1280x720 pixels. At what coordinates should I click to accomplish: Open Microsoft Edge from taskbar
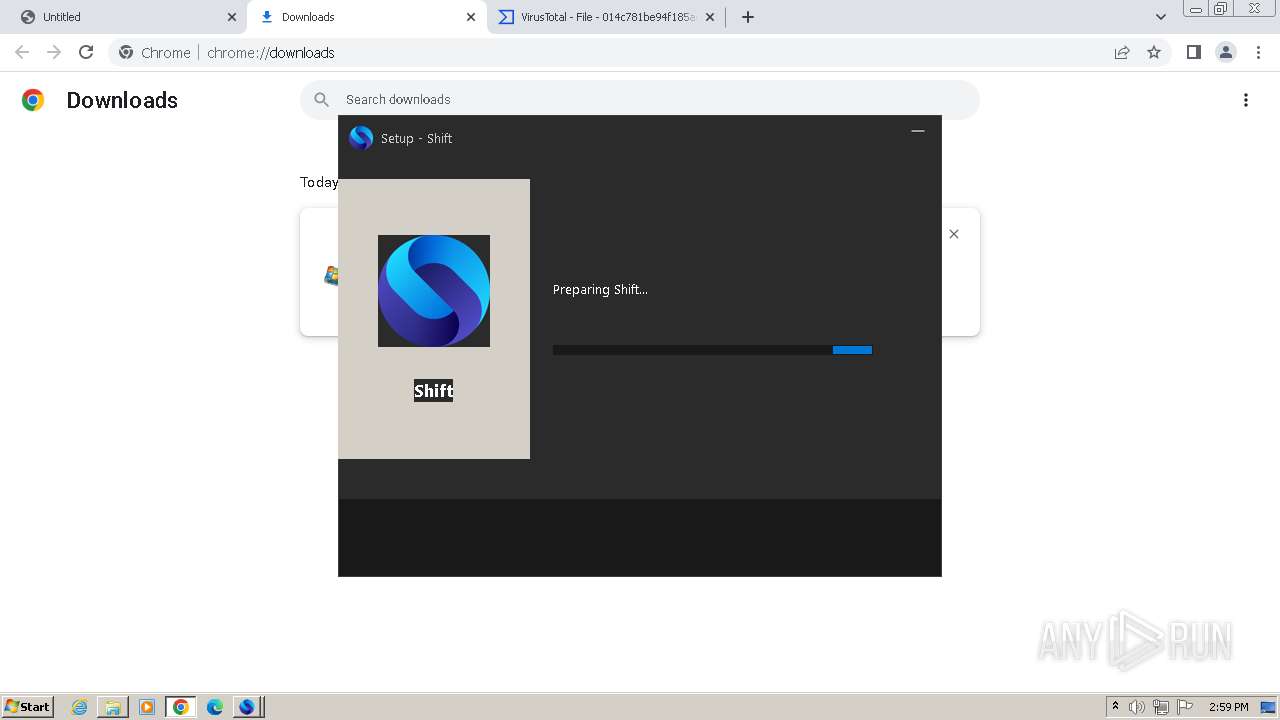click(x=215, y=707)
